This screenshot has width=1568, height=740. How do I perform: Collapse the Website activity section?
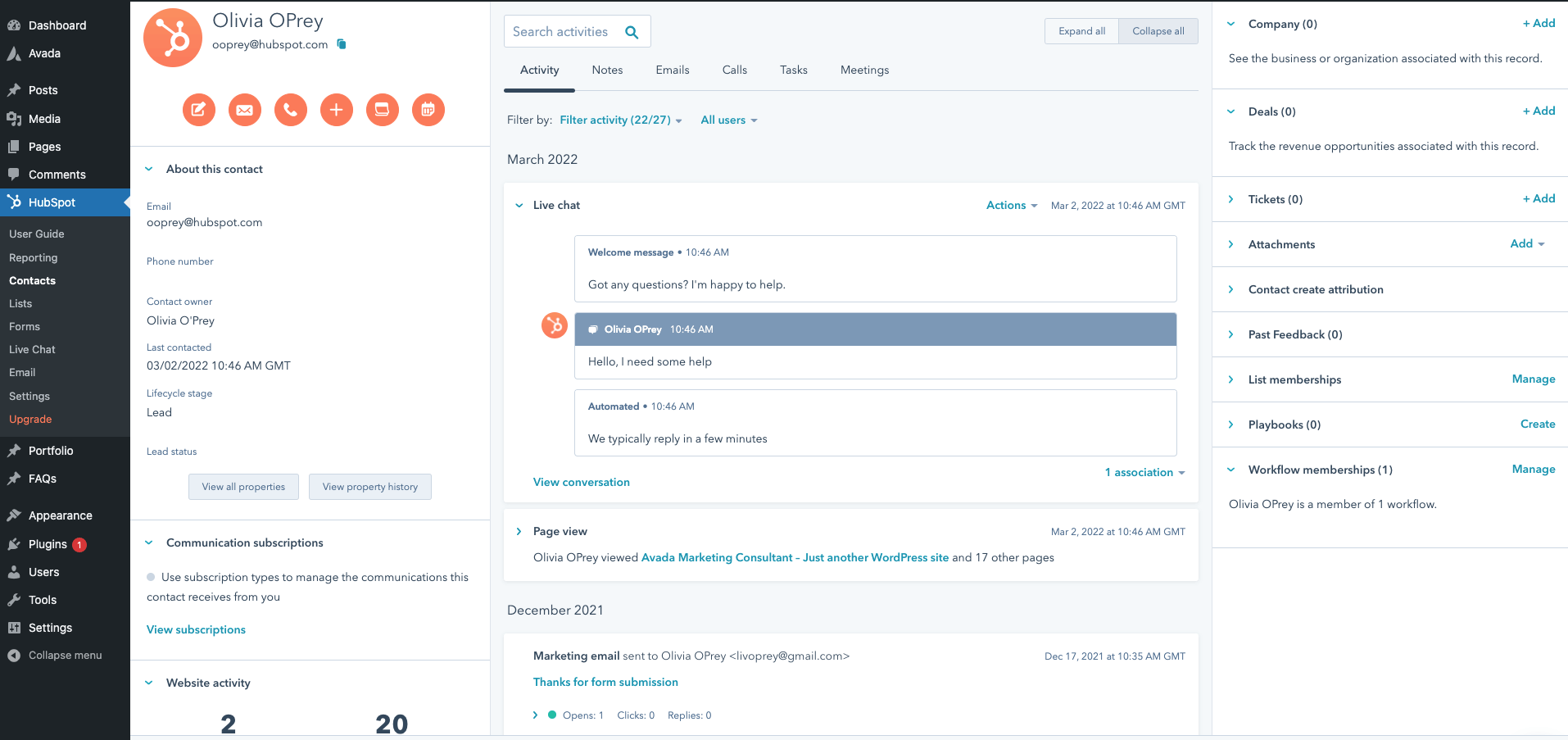pos(149,683)
